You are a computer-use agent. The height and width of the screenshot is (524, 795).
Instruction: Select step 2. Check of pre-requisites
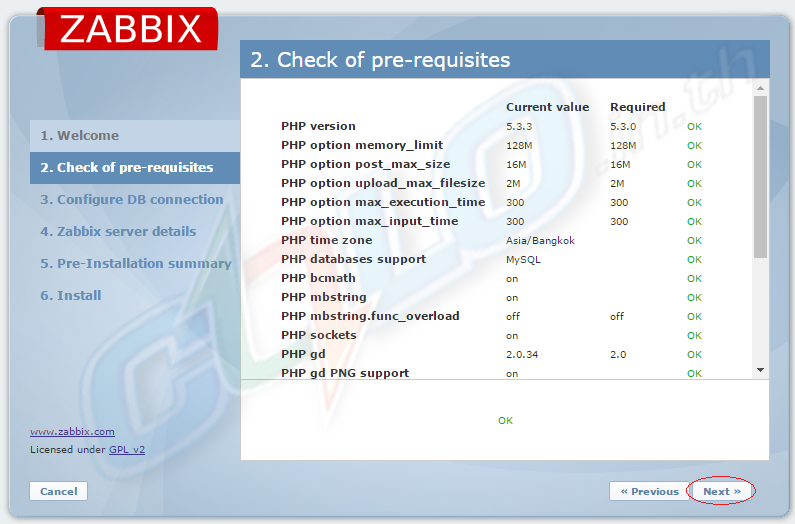click(x=135, y=167)
